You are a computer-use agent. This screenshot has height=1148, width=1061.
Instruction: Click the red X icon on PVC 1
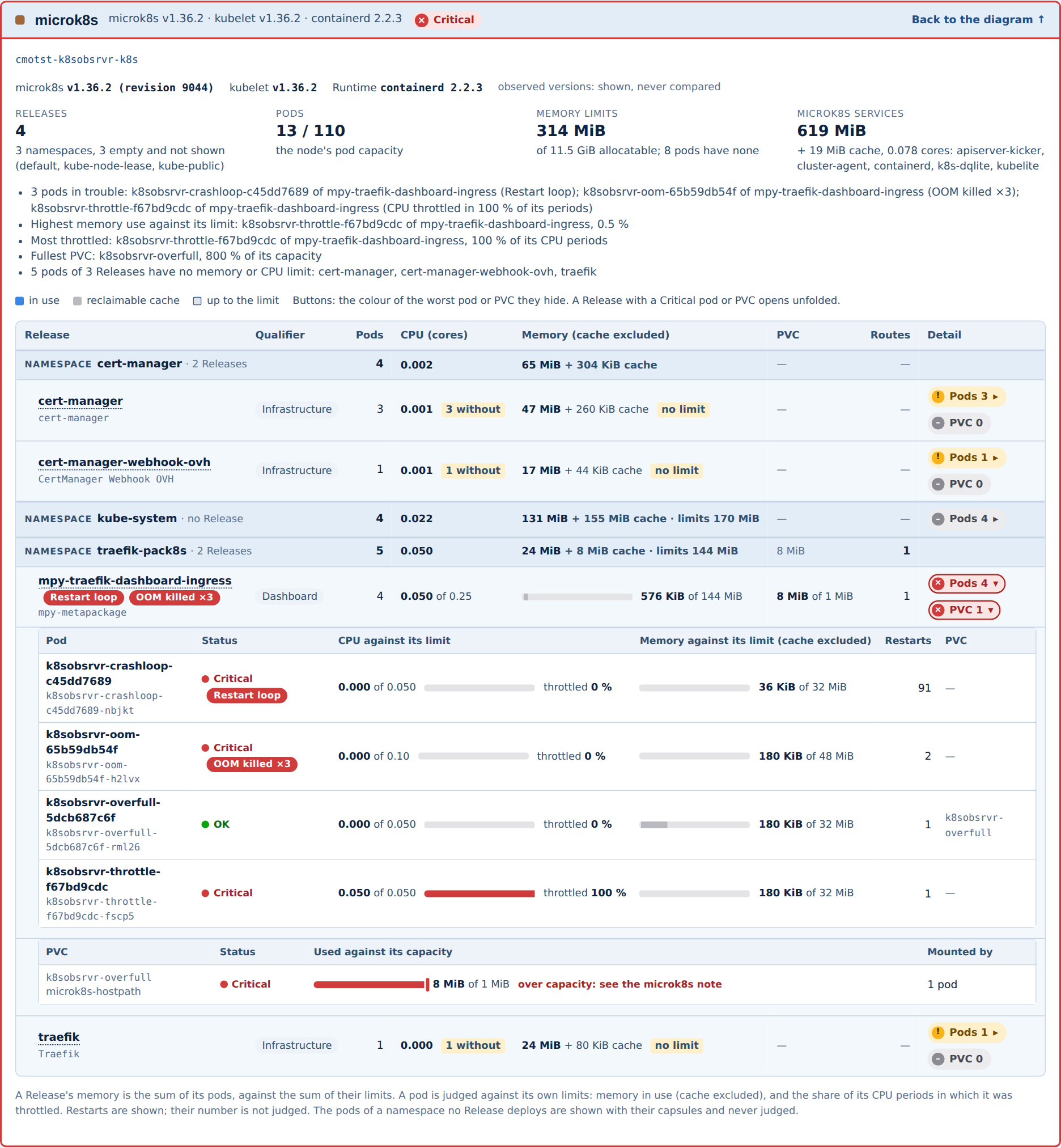937,610
